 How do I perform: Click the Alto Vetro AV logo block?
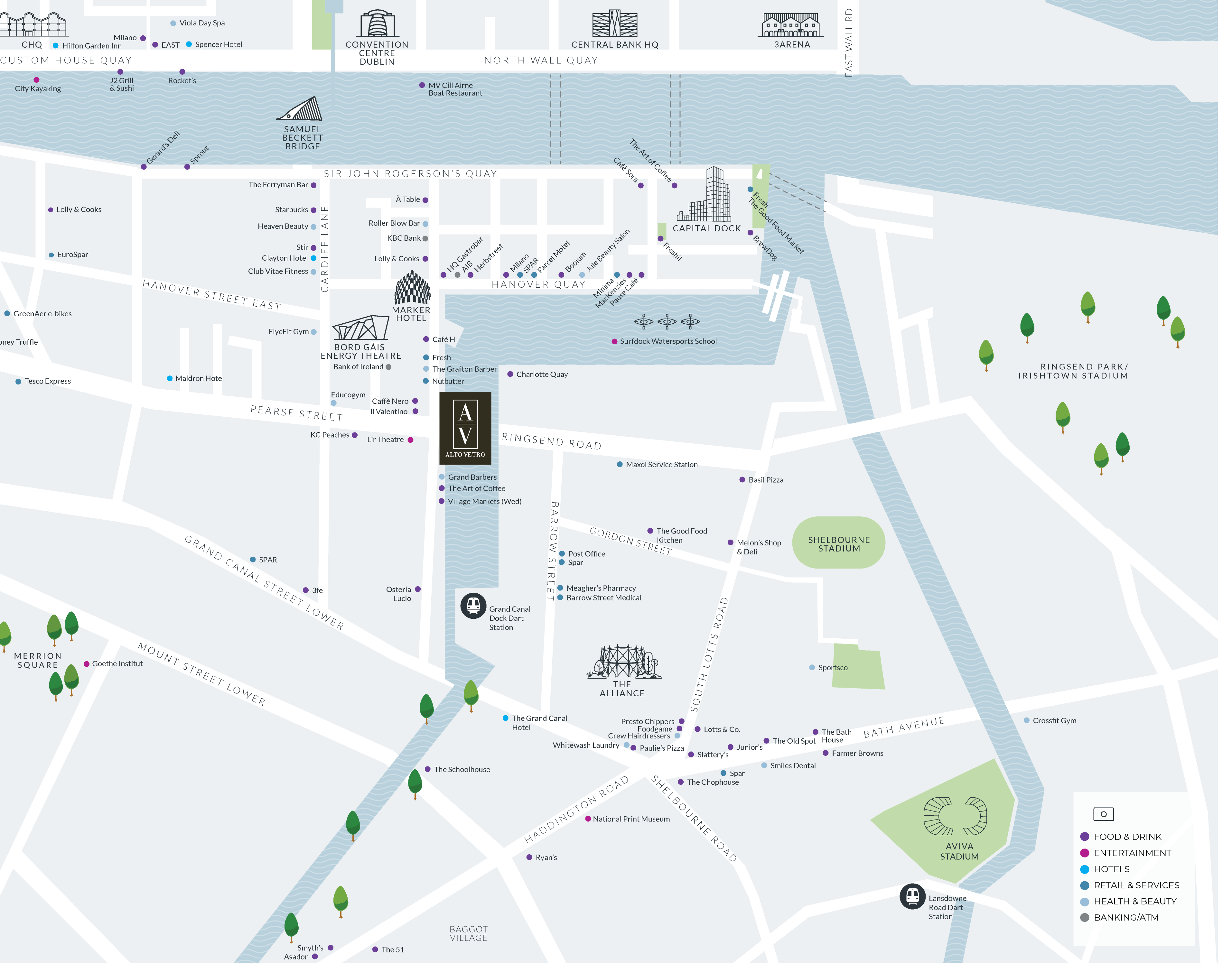[x=470, y=433]
